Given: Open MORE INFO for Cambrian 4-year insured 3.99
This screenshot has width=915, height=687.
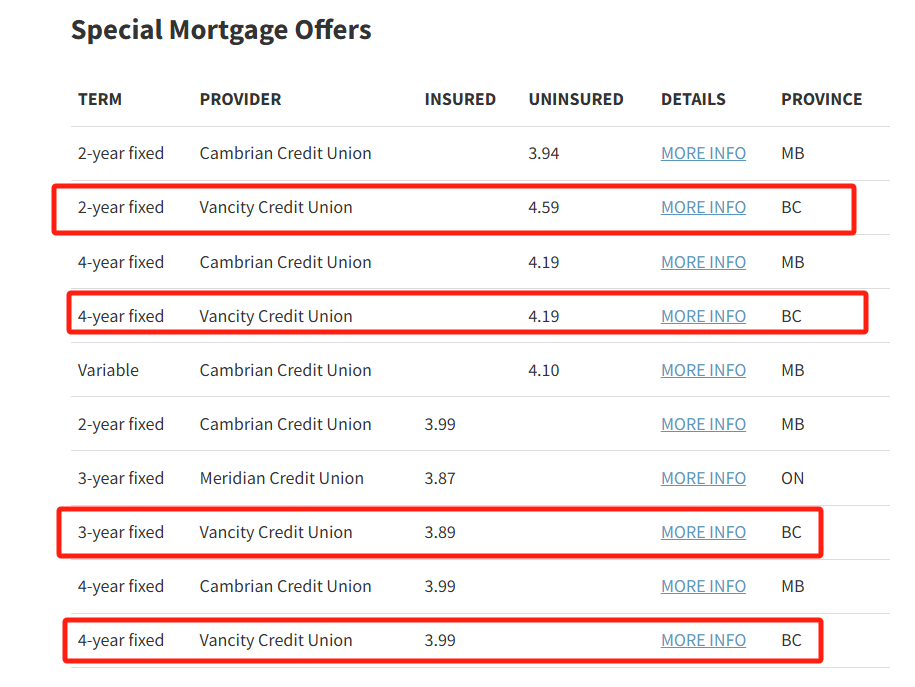Looking at the screenshot, I should pyautogui.click(x=703, y=586).
